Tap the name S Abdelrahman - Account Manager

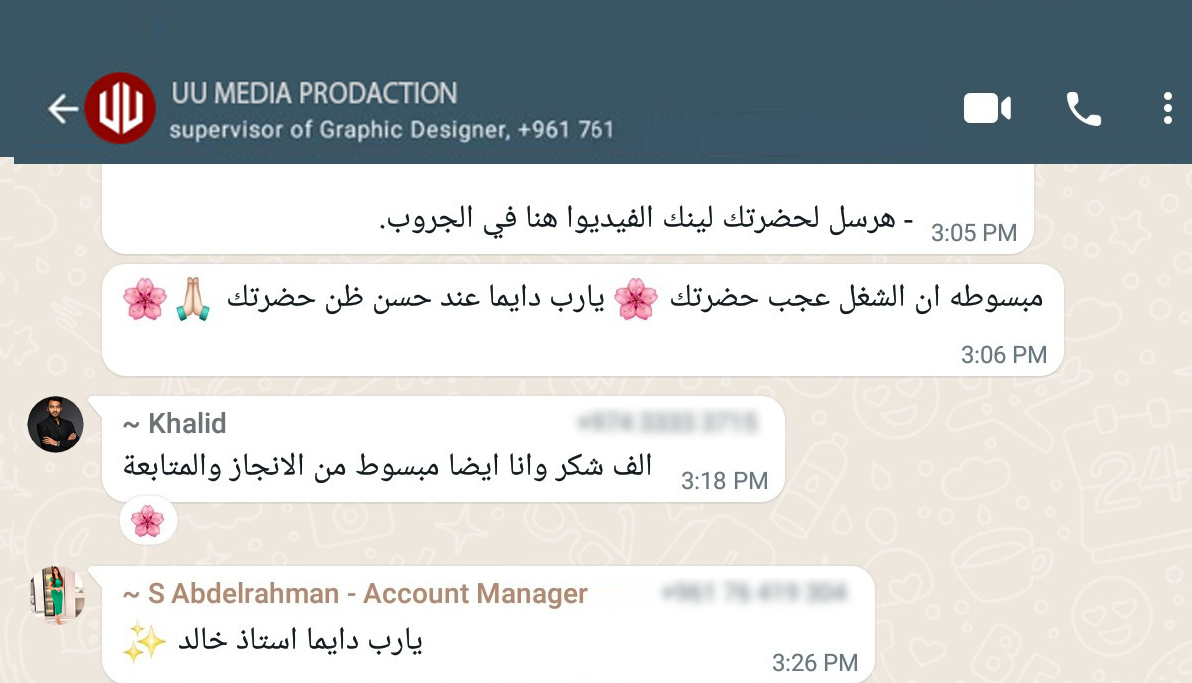[366, 594]
